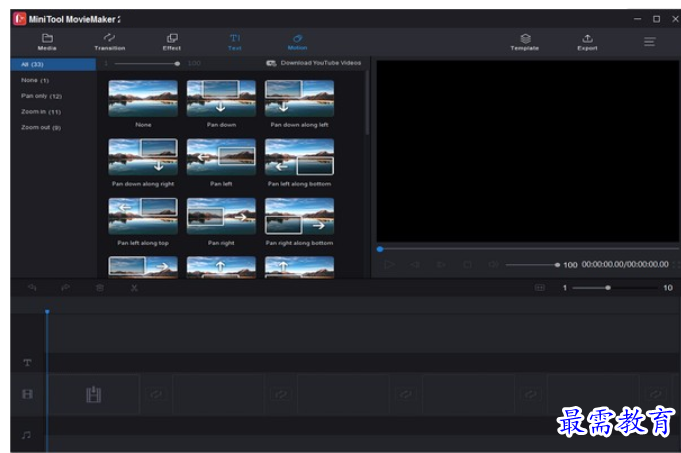Image resolution: width=681 pixels, height=453 pixels.
Task: Adjust the timeline zoom slider
Action: click(615, 288)
